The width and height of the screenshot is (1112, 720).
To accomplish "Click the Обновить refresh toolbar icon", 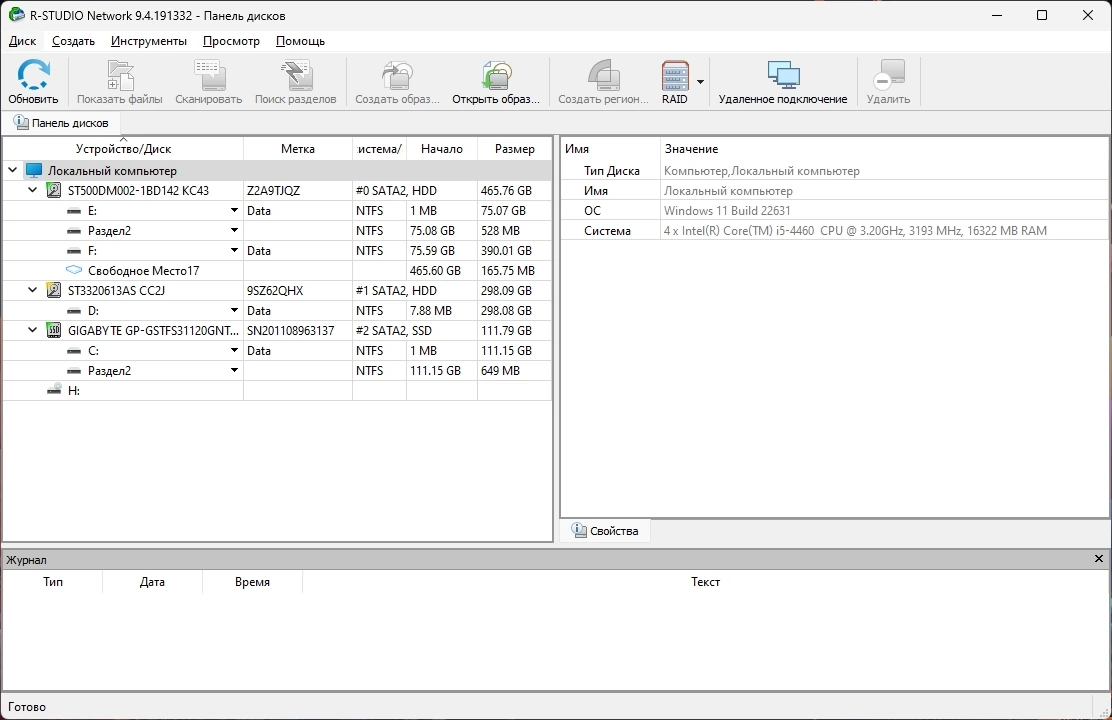I will [33, 74].
